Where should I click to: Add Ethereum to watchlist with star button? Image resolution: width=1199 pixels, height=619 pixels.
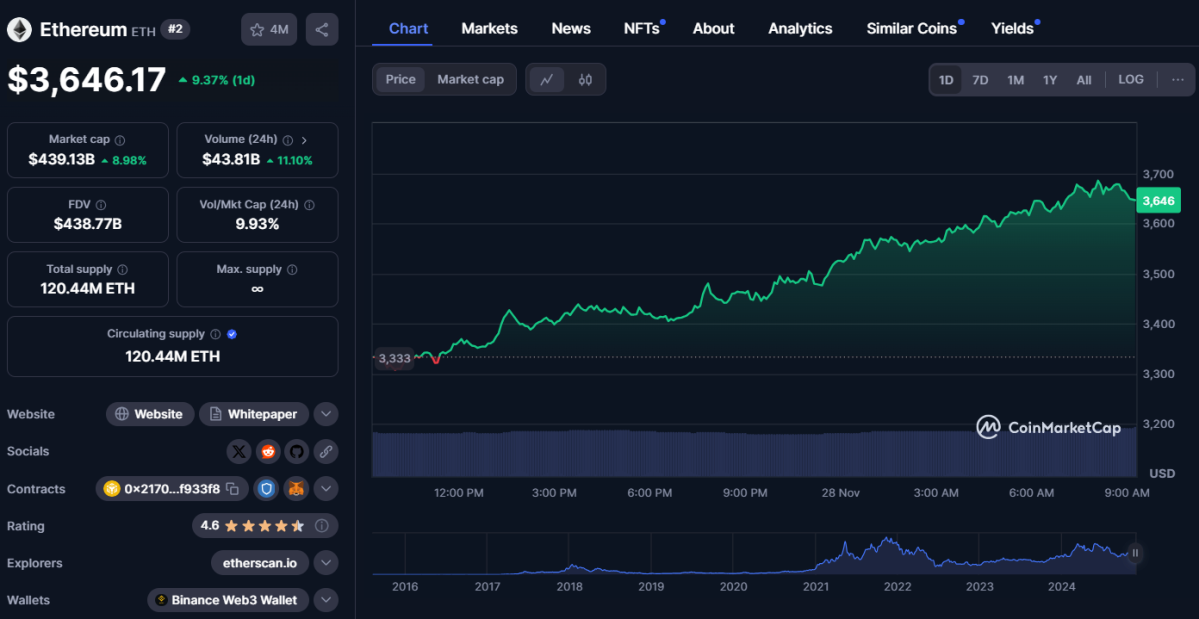tap(269, 30)
